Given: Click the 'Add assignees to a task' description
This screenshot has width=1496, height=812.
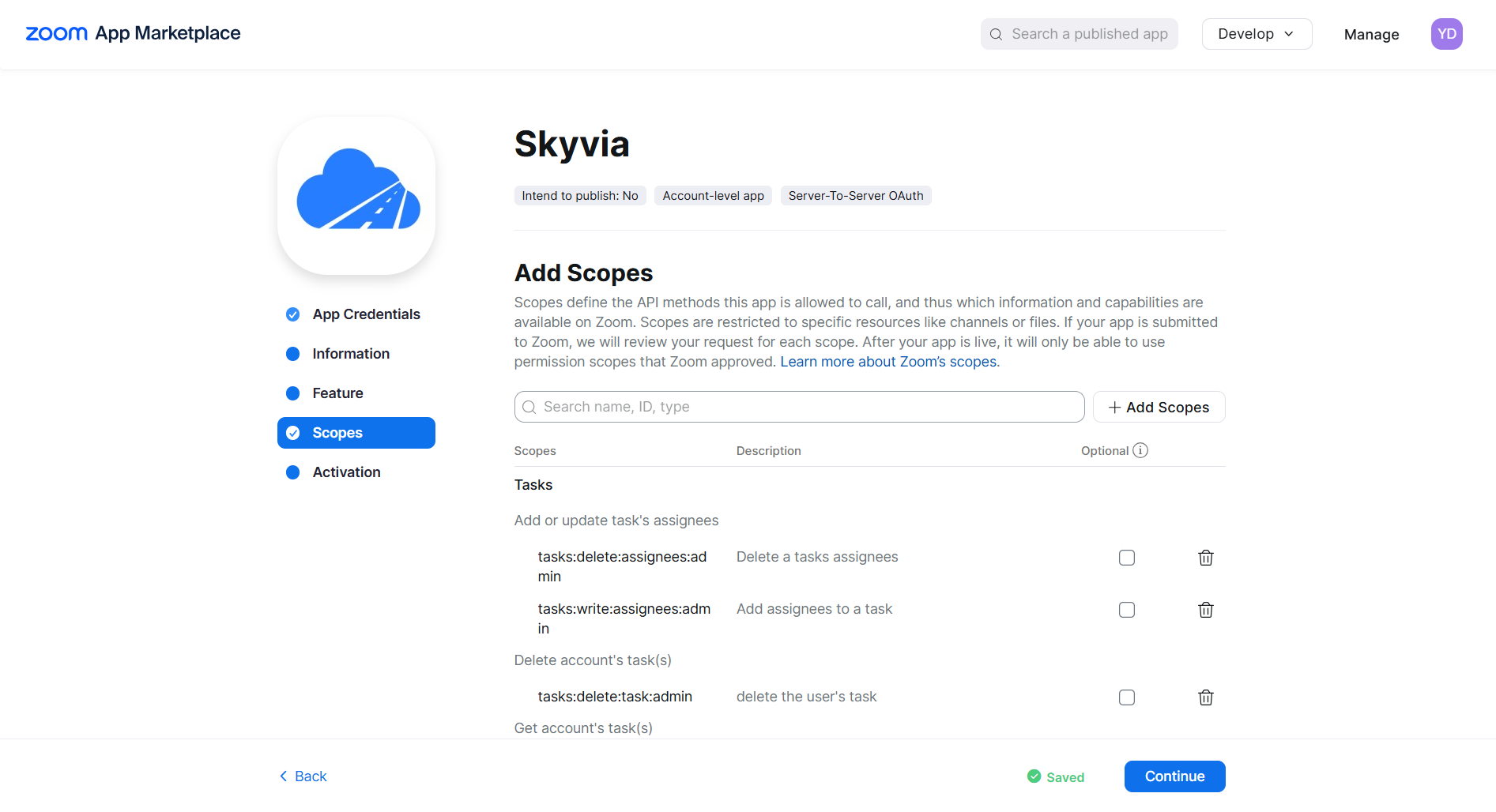Looking at the screenshot, I should click(814, 609).
